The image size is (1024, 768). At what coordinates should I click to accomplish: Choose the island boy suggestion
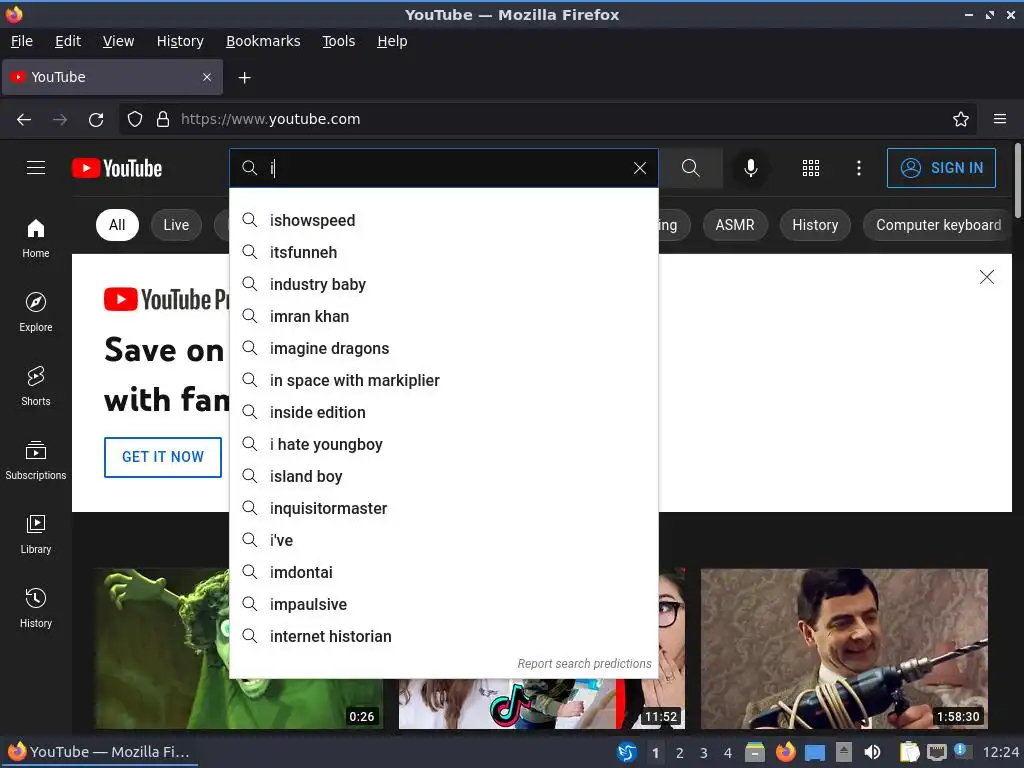[x=444, y=476]
